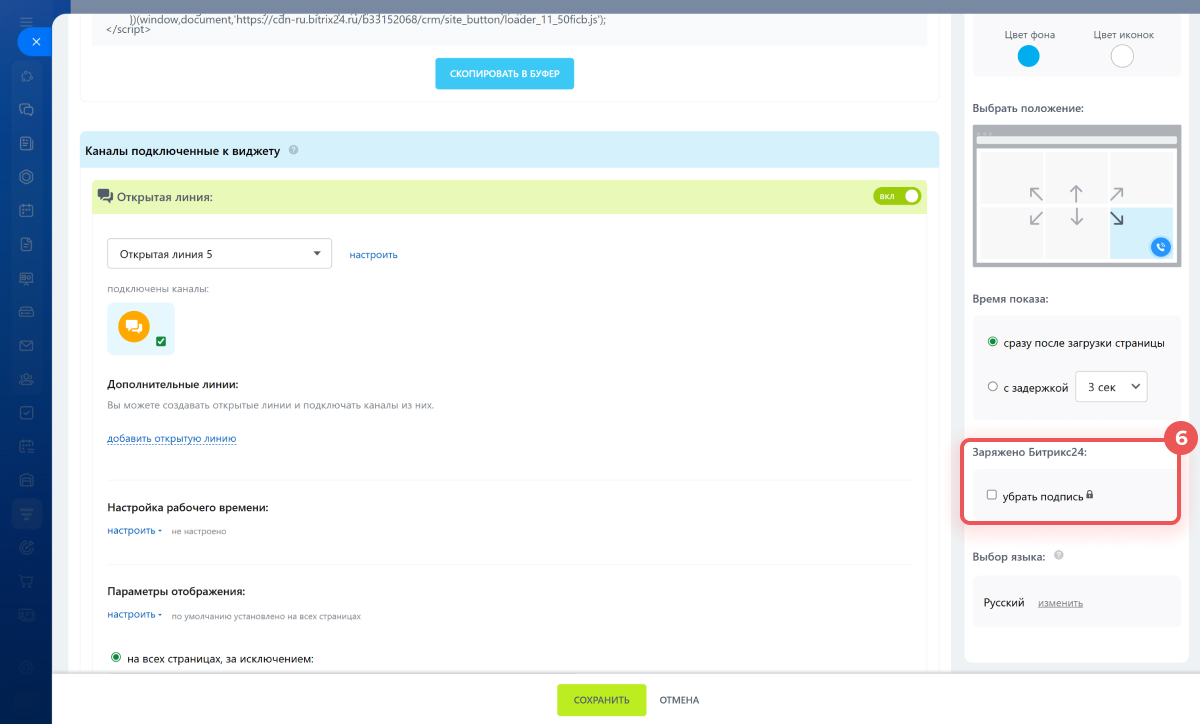The image size is (1200, 724).
Task: Choose the up arrow widget position
Action: [x=1076, y=193]
